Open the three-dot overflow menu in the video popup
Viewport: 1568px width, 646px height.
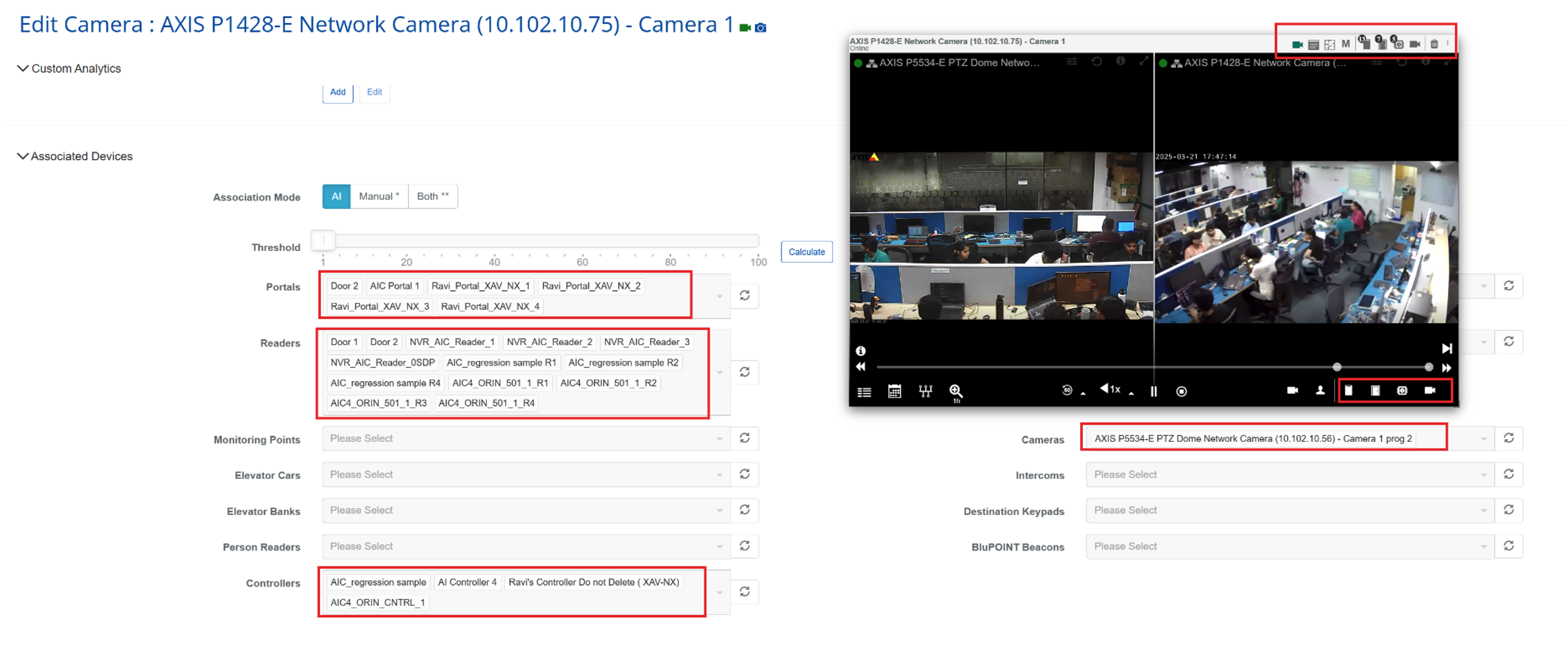(x=1448, y=45)
